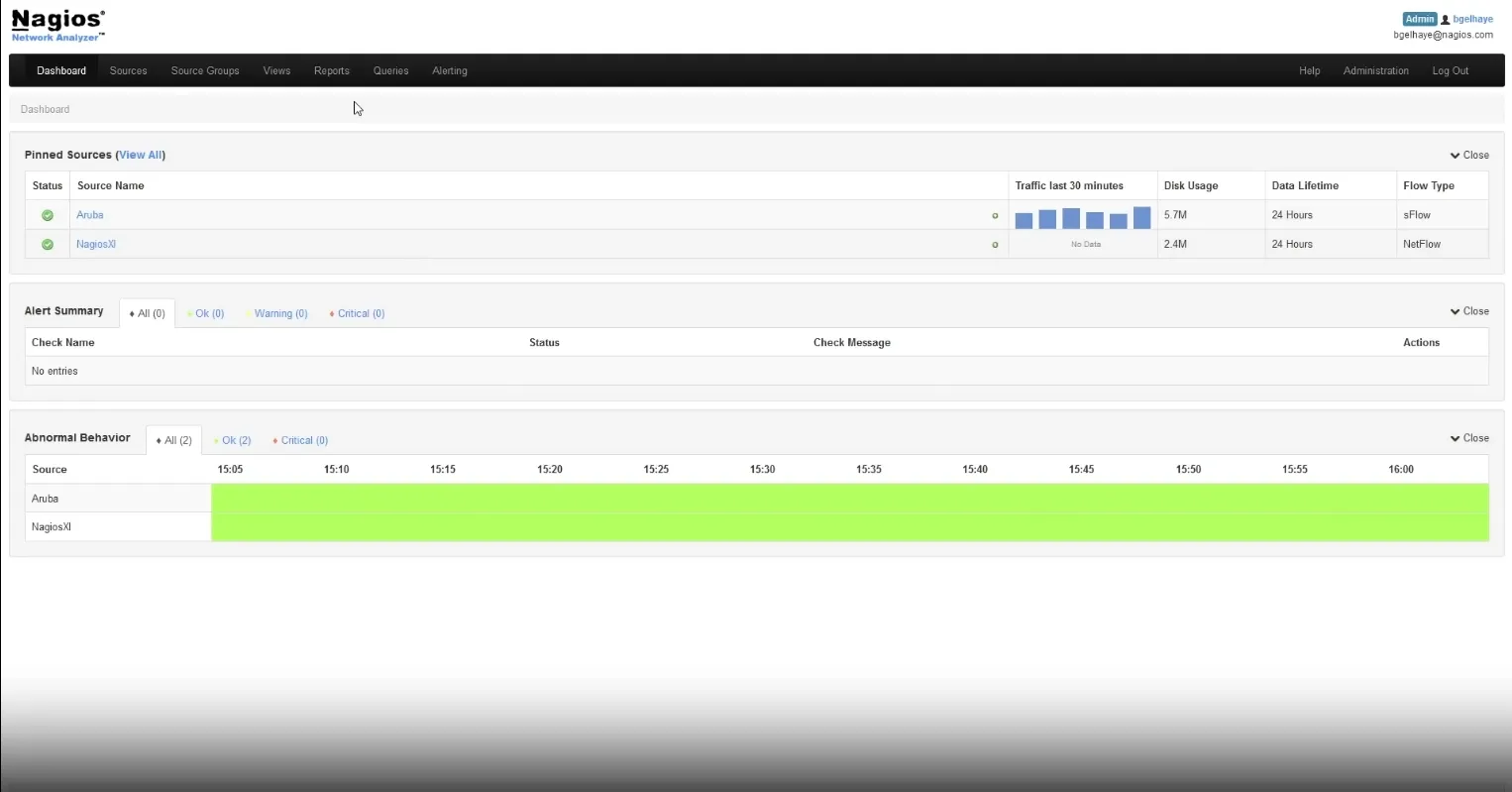Image resolution: width=1512 pixels, height=792 pixels.
Task: Open the Administration page
Action: 1376,70
